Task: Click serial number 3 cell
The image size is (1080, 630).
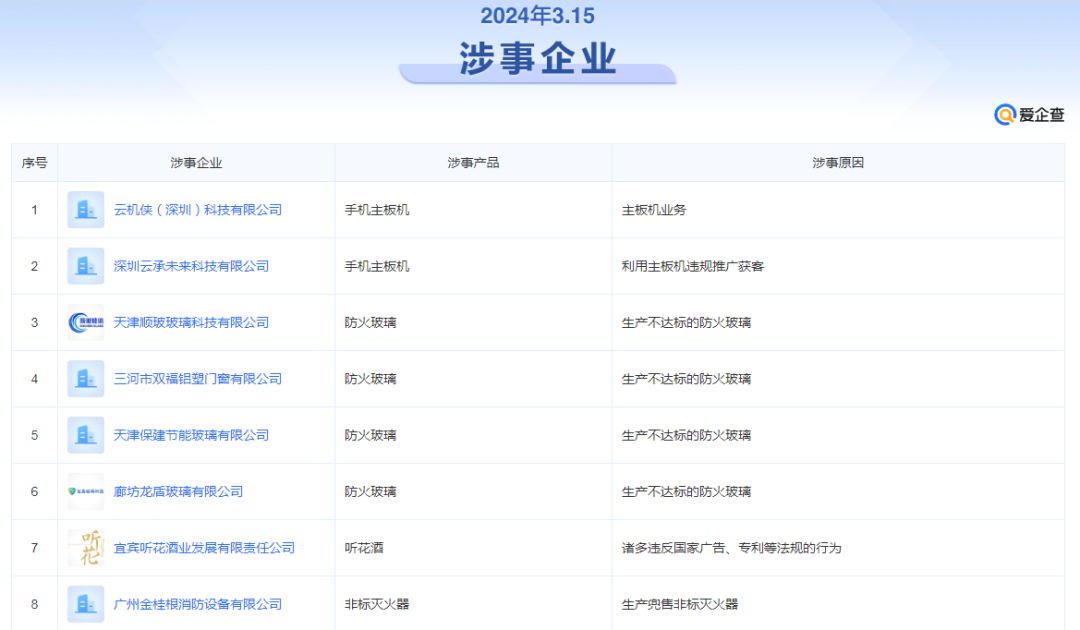Action: [34, 322]
